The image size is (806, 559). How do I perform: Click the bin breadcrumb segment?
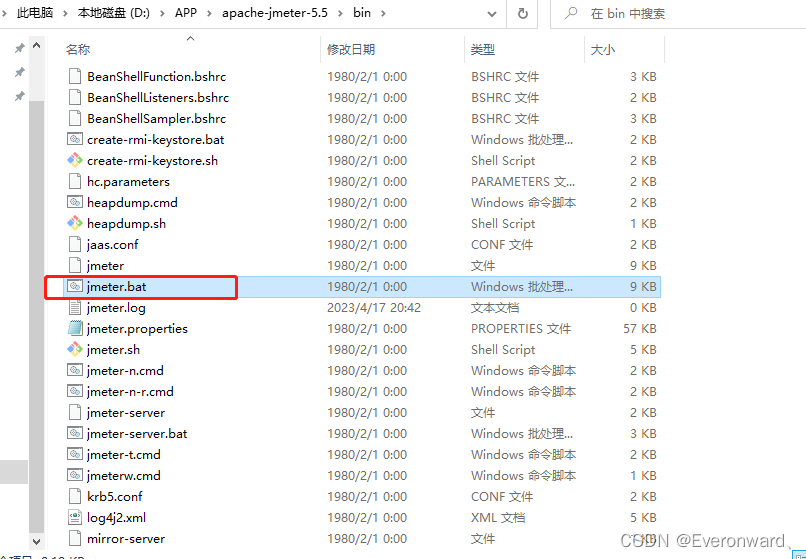[x=362, y=13]
